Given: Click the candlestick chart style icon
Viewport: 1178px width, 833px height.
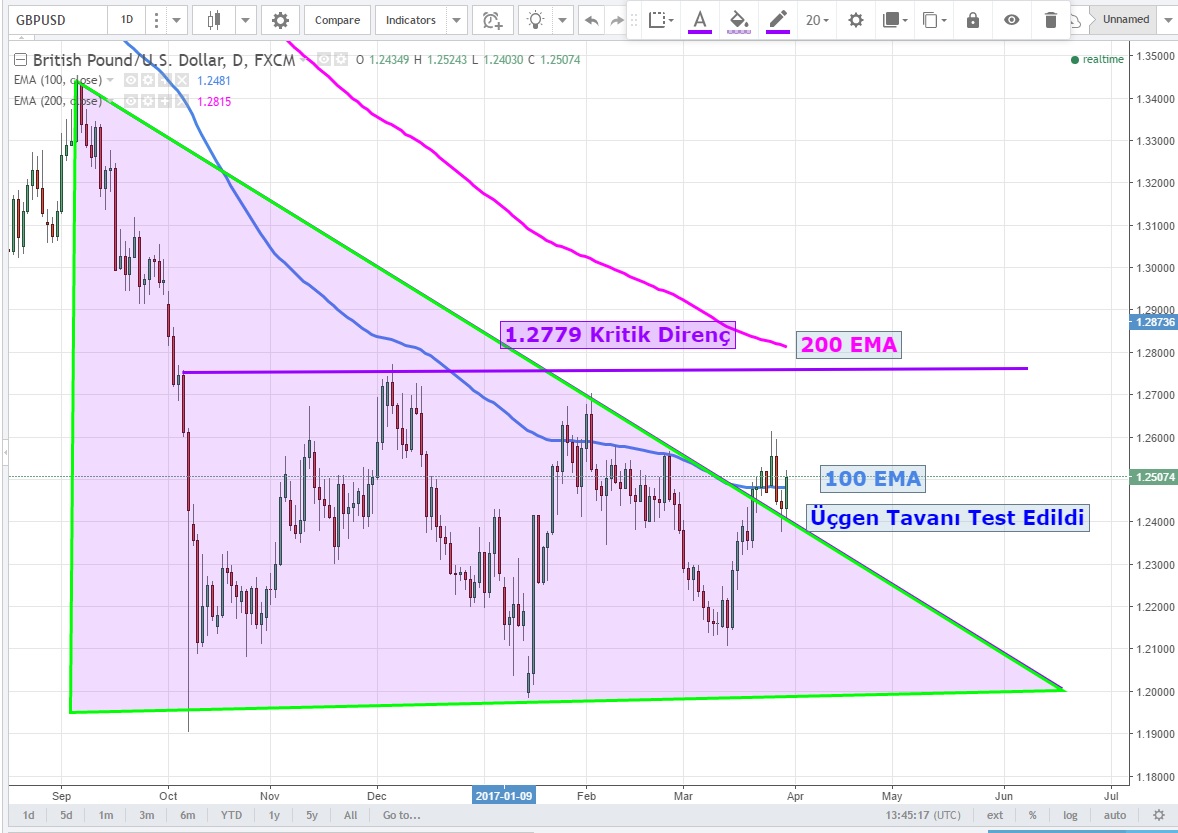Looking at the screenshot, I should click(x=213, y=20).
